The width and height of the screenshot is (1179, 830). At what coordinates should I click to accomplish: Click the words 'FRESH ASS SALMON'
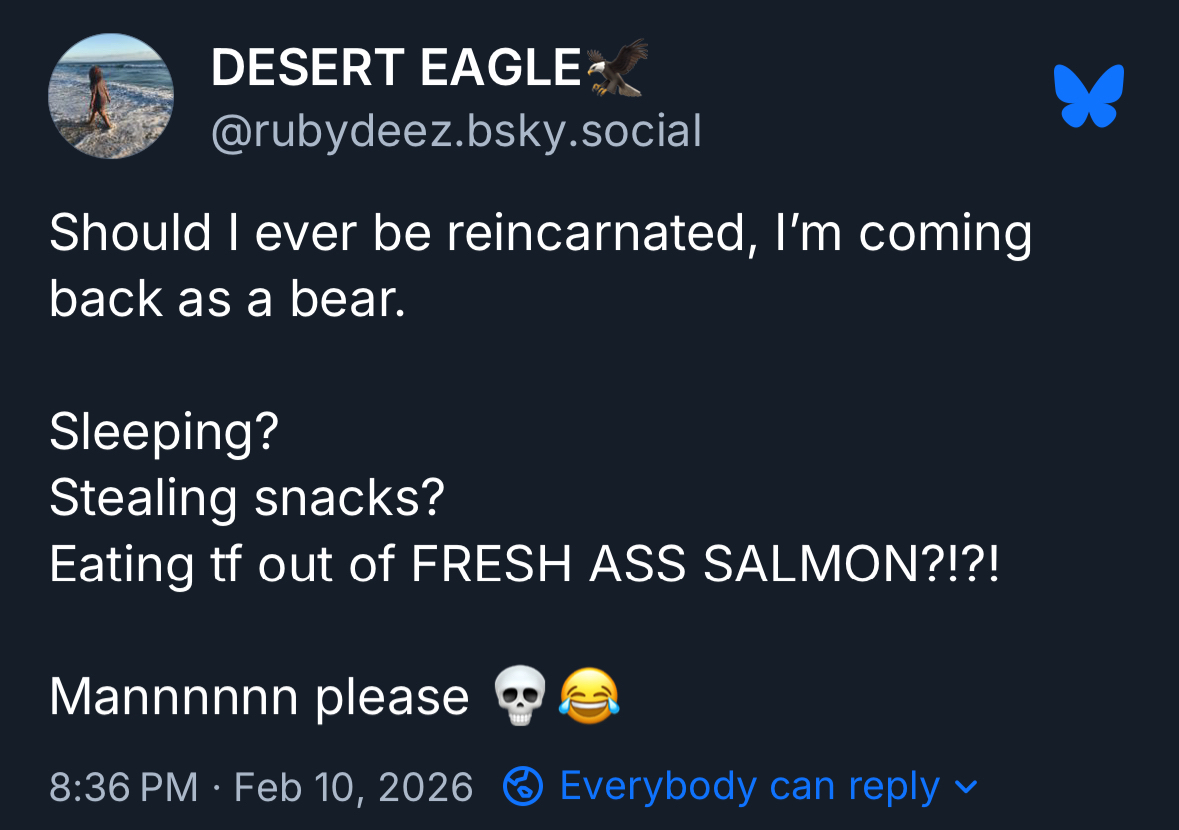660,564
